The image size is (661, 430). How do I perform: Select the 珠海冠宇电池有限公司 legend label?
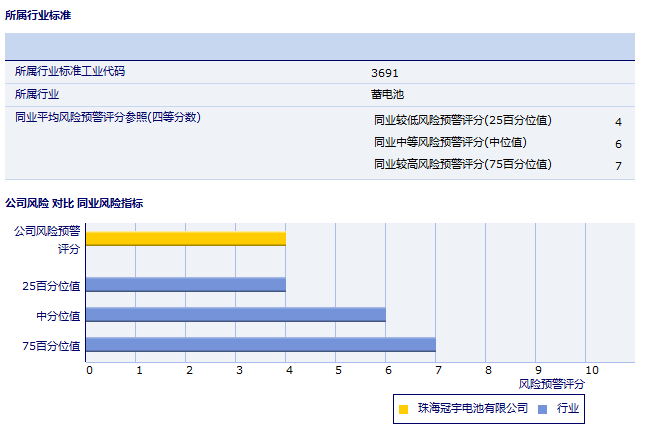click(472, 409)
